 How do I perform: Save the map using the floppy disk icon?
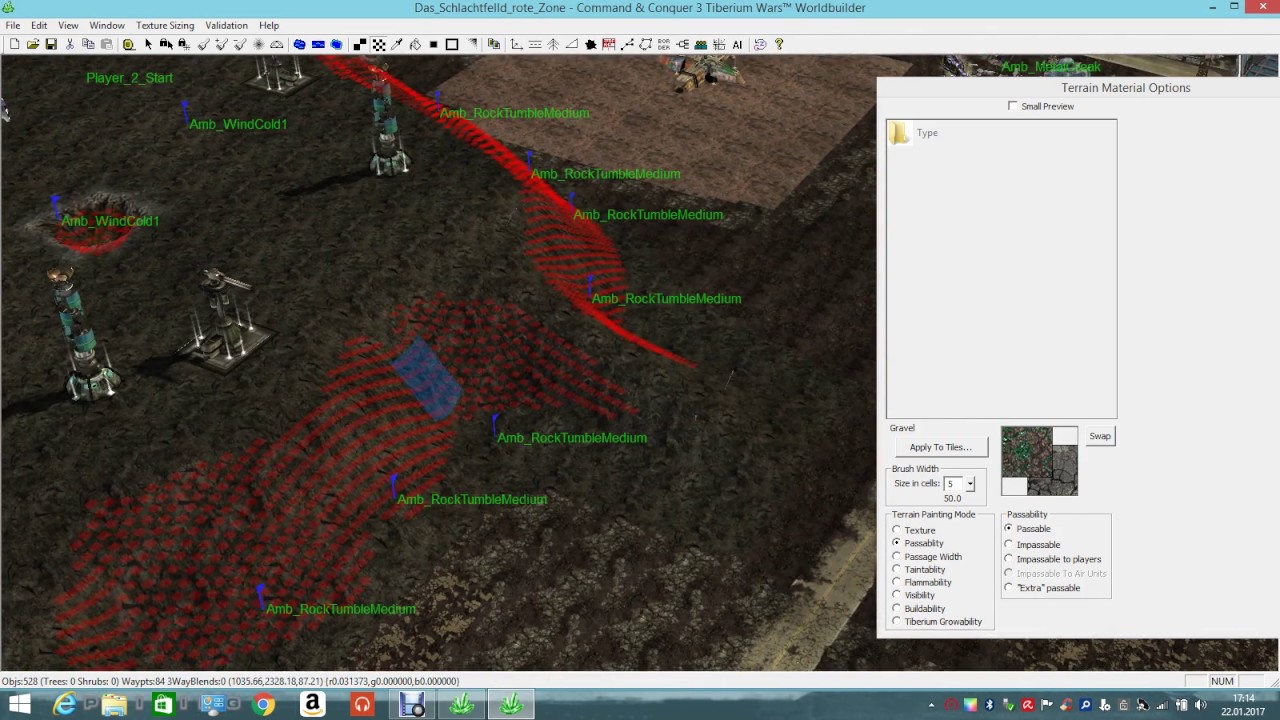tap(51, 44)
